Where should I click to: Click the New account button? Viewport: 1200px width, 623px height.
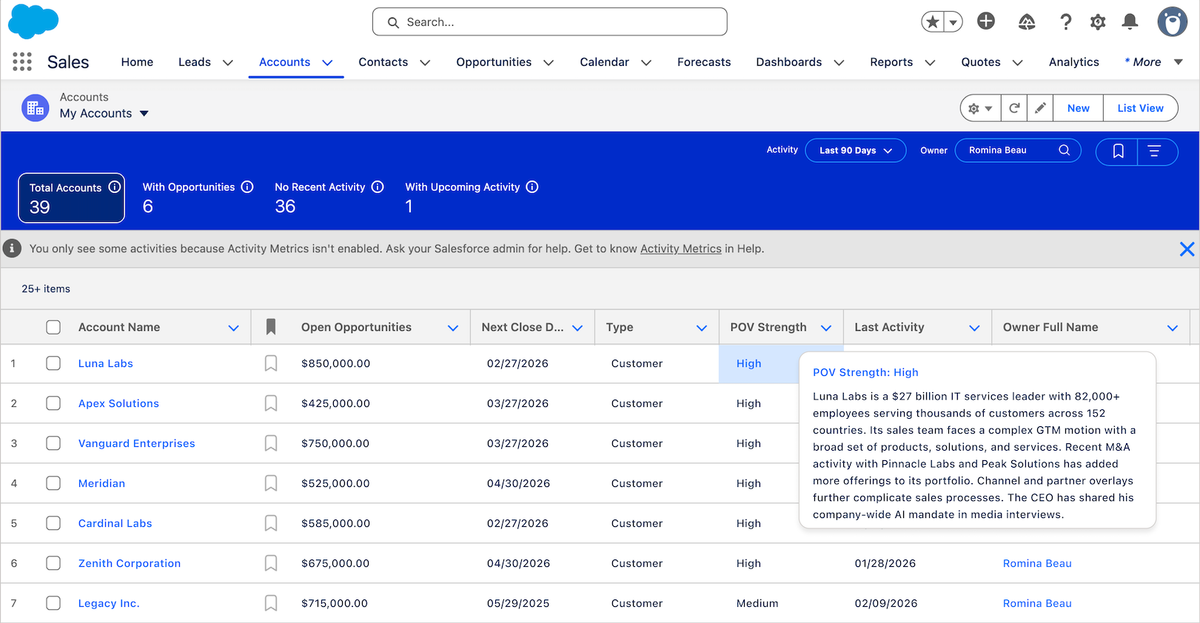tap(1078, 108)
